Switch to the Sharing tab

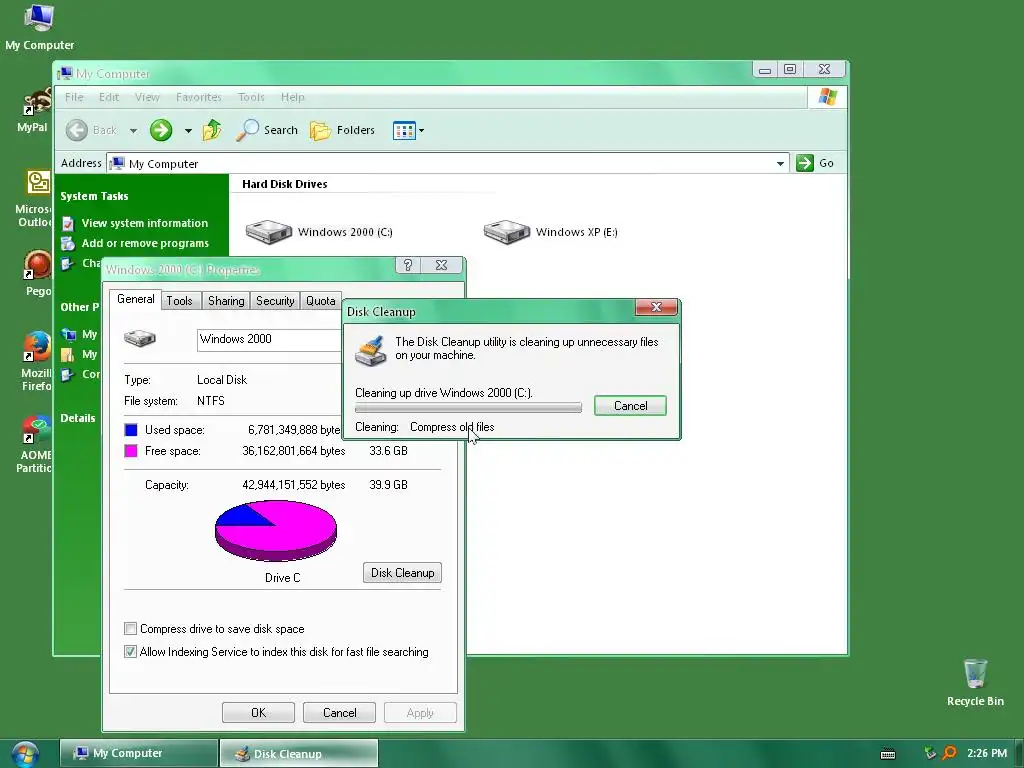click(226, 300)
